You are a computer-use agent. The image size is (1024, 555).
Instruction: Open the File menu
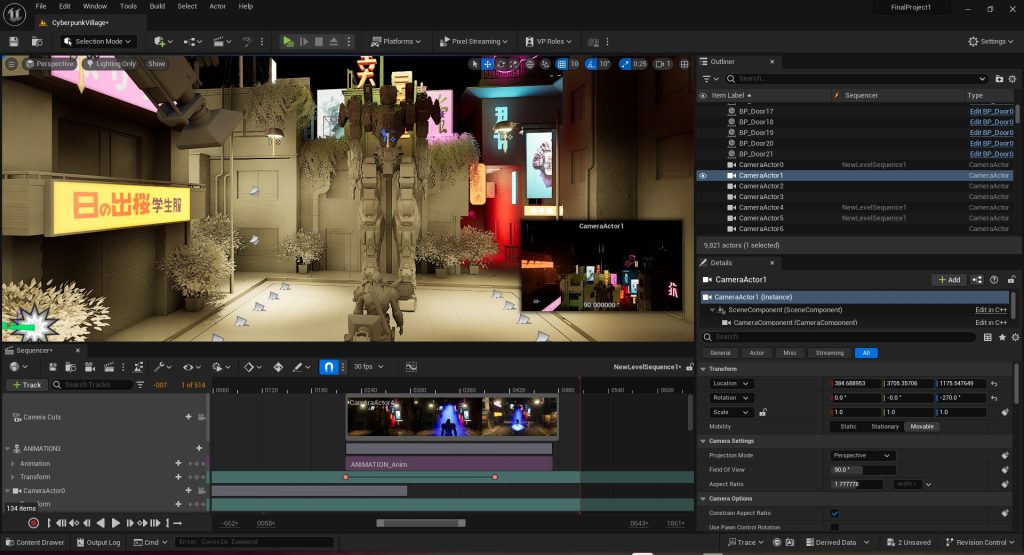40,6
